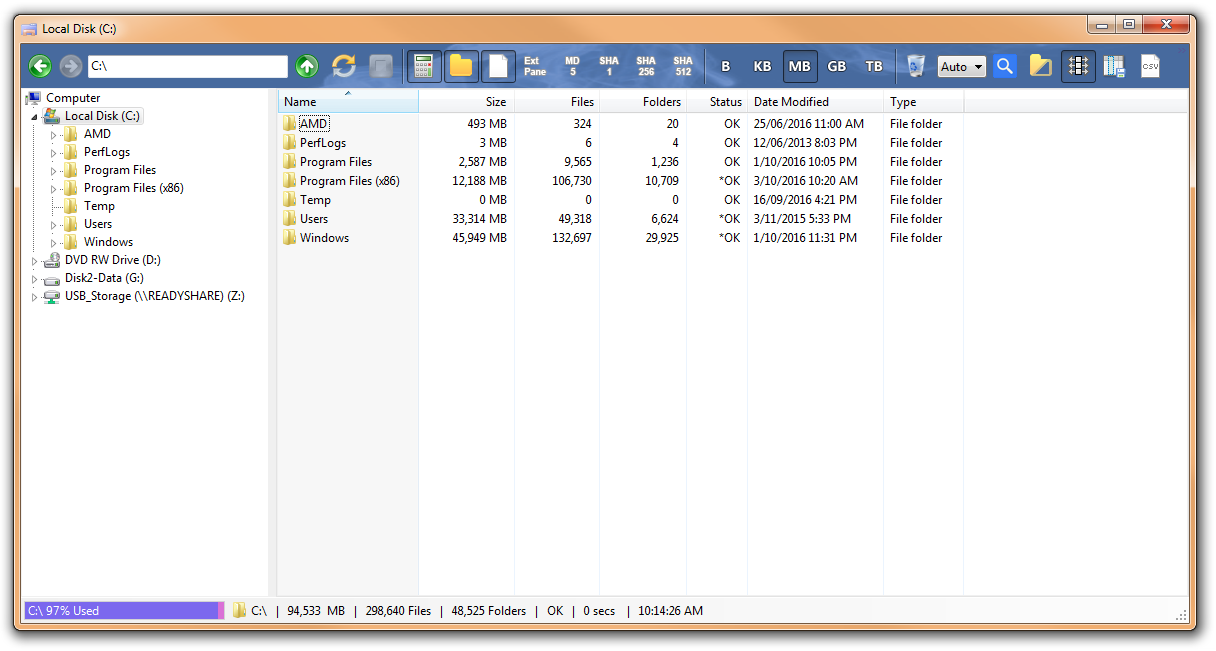Switch size units to TB
The width and height of the screenshot is (1216, 651).
pos(874,66)
